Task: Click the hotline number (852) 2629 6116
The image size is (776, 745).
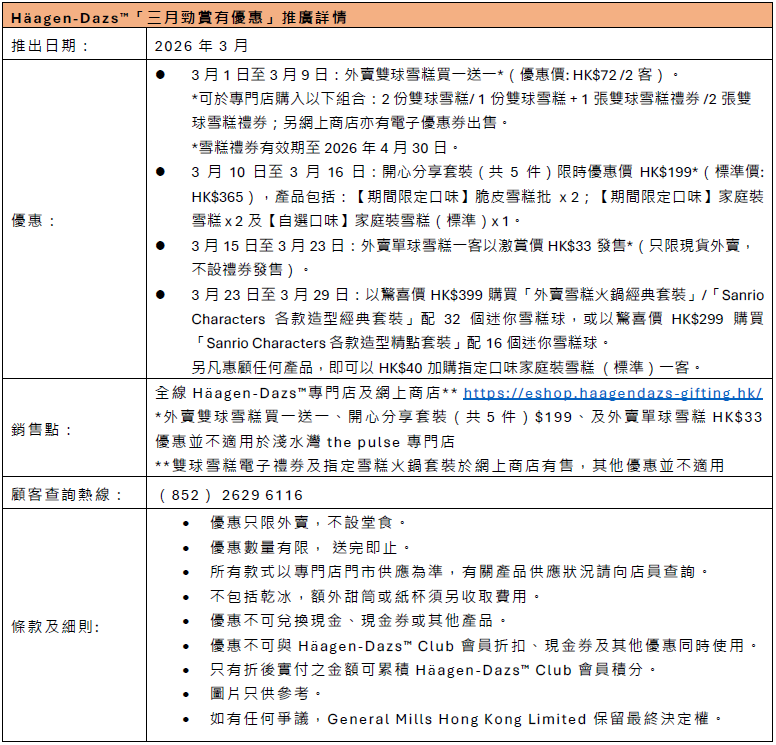Action: (231, 494)
